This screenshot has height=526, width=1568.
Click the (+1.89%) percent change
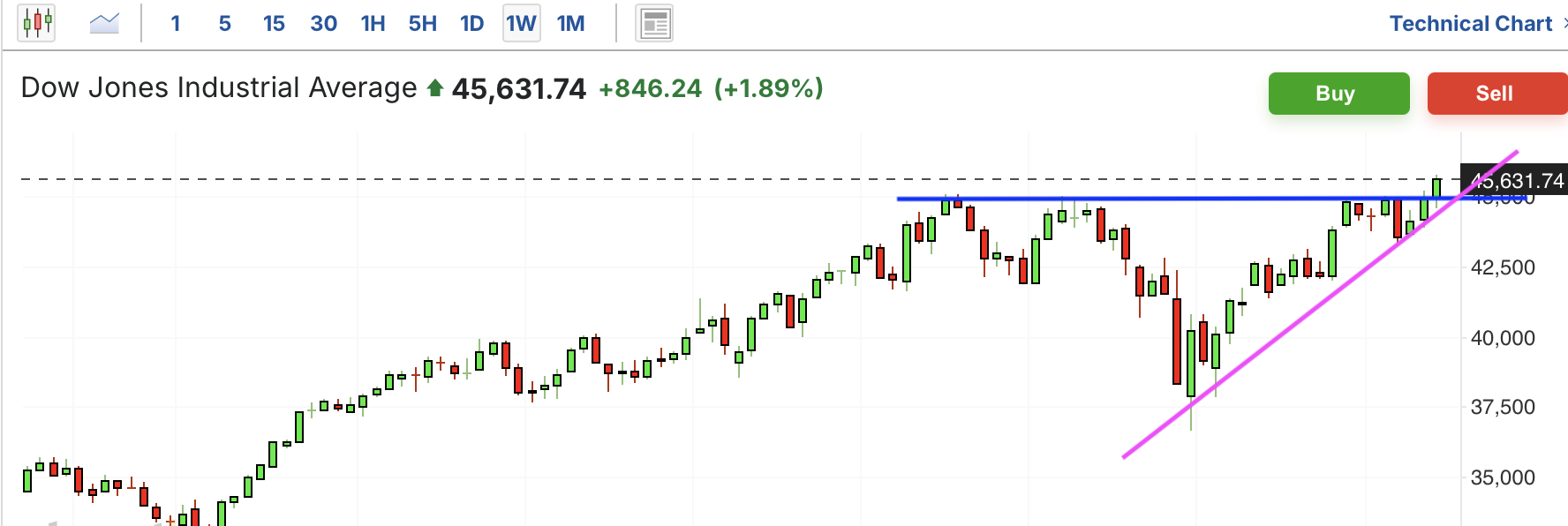[x=769, y=88]
